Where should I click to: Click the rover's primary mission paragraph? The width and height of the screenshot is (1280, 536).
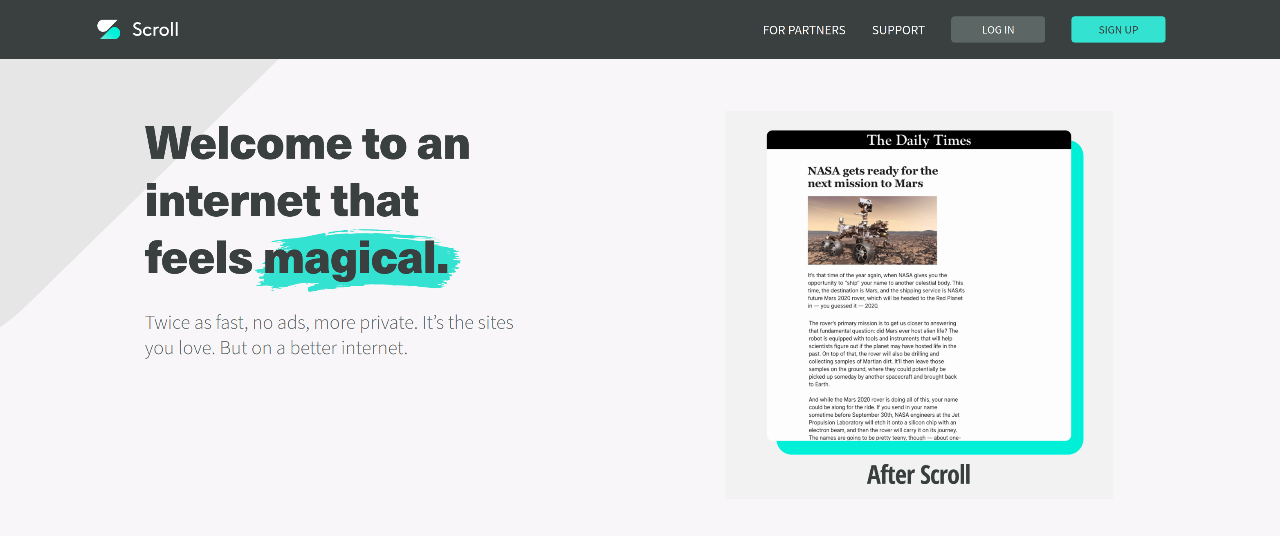coord(883,353)
